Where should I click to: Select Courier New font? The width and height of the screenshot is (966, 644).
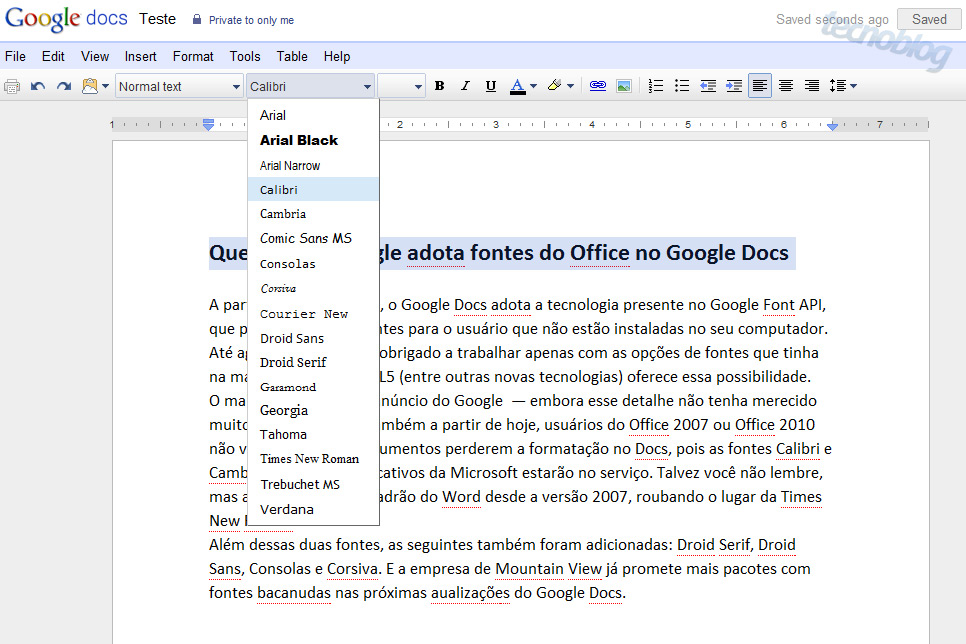click(x=313, y=314)
